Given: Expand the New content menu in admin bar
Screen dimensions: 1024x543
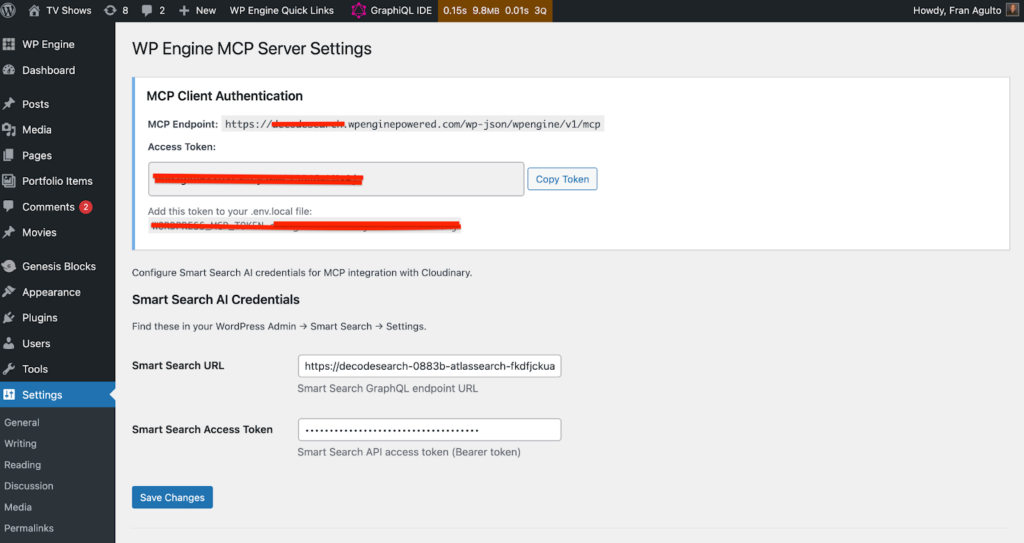Looking at the screenshot, I should pos(197,10).
